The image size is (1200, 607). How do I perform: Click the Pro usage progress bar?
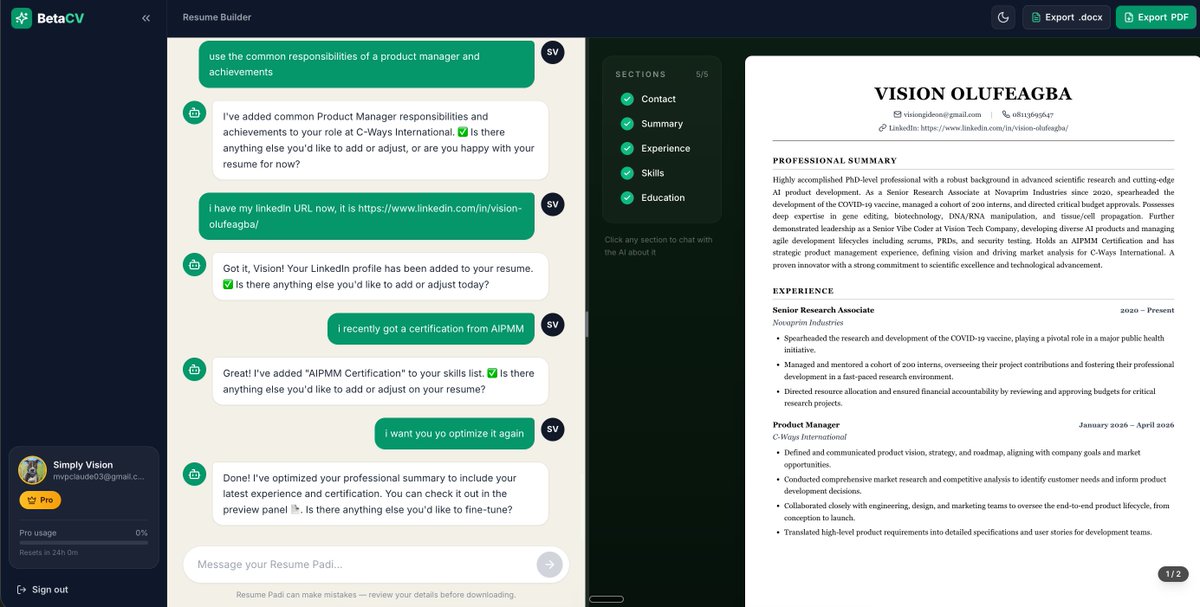[83, 543]
